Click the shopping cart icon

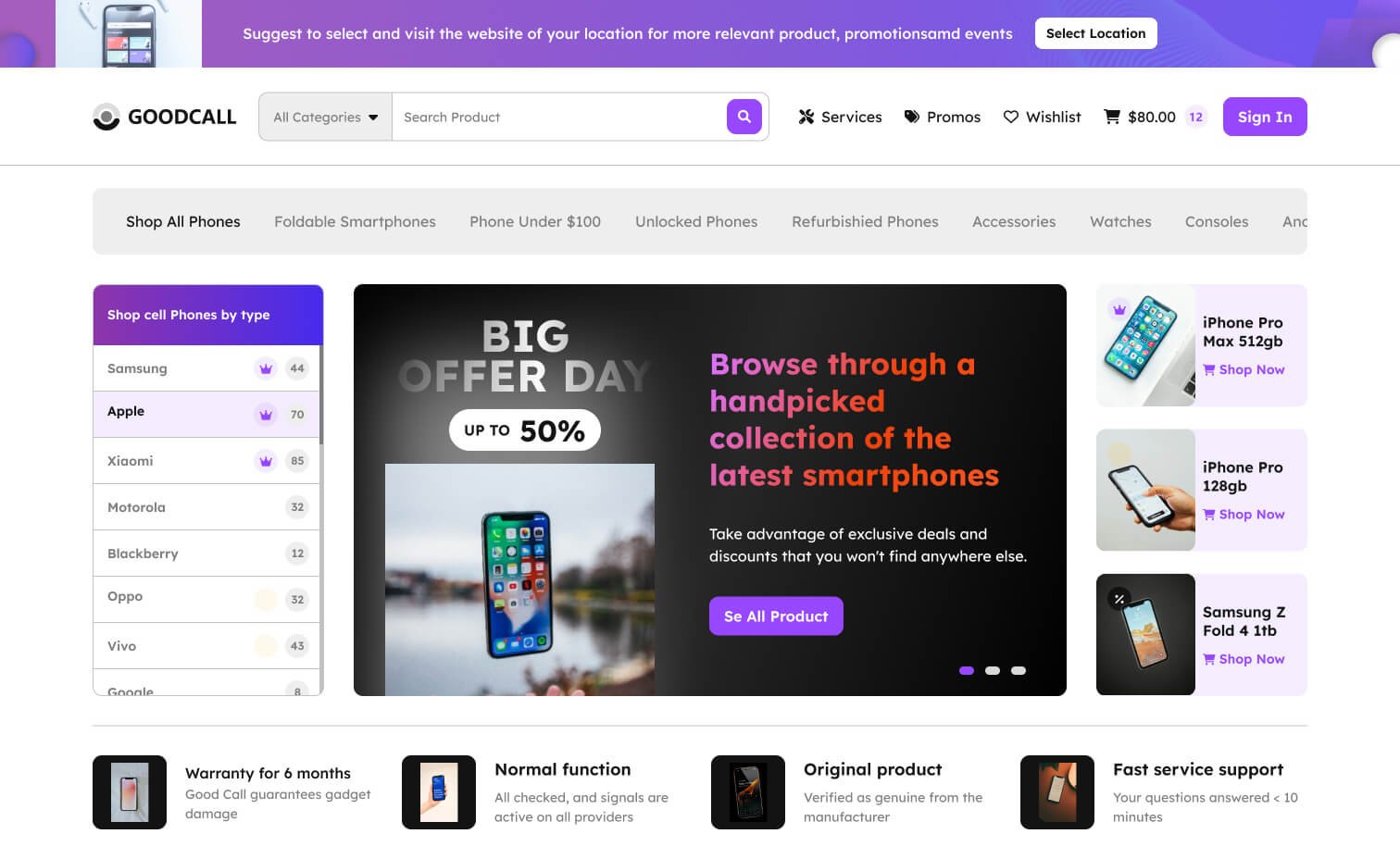[x=1112, y=117]
